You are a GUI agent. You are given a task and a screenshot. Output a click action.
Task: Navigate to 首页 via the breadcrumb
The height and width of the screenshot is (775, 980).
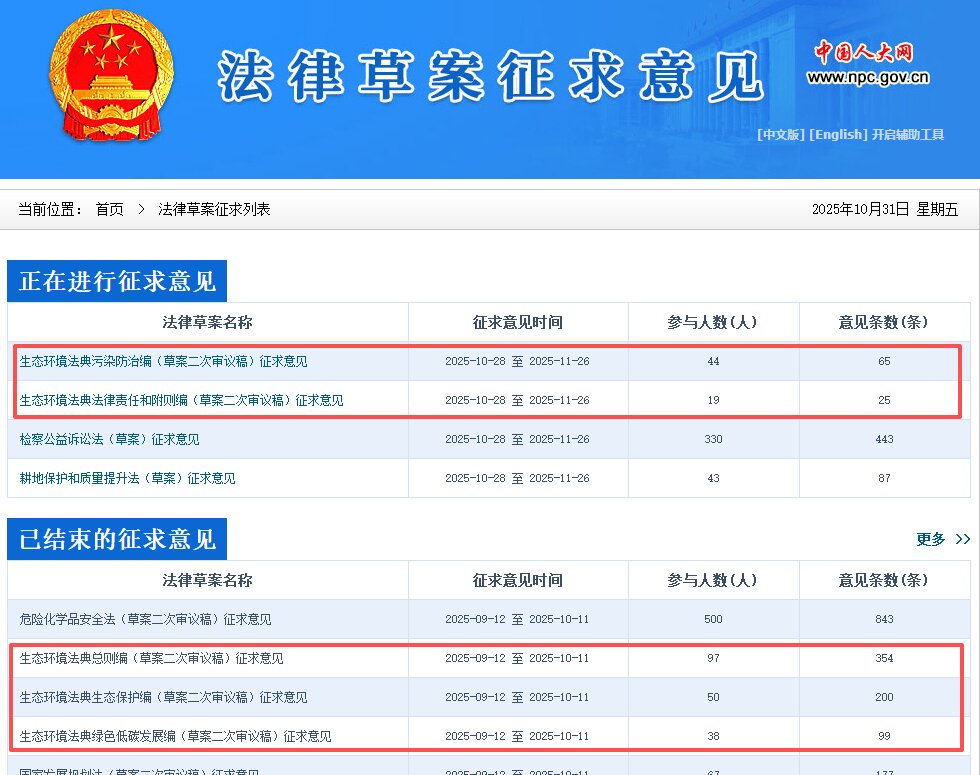(109, 210)
